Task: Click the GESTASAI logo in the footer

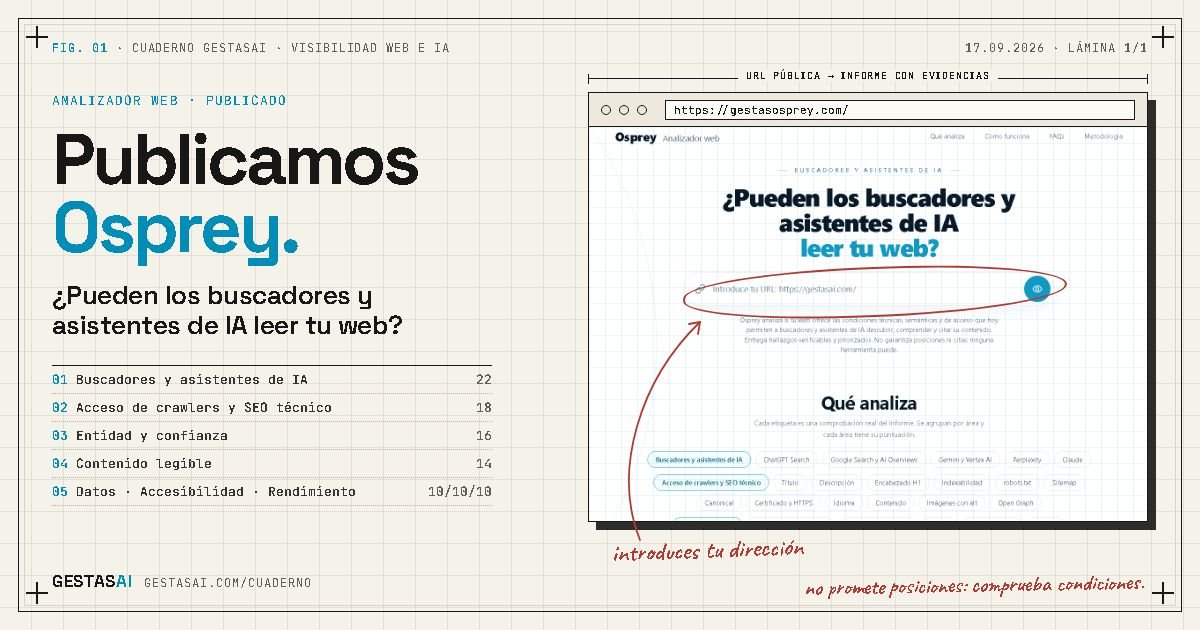Action: coord(91,582)
